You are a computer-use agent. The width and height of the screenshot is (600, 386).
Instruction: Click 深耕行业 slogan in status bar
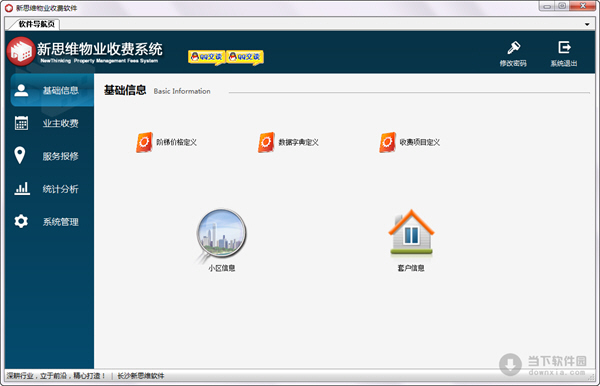[56, 376]
